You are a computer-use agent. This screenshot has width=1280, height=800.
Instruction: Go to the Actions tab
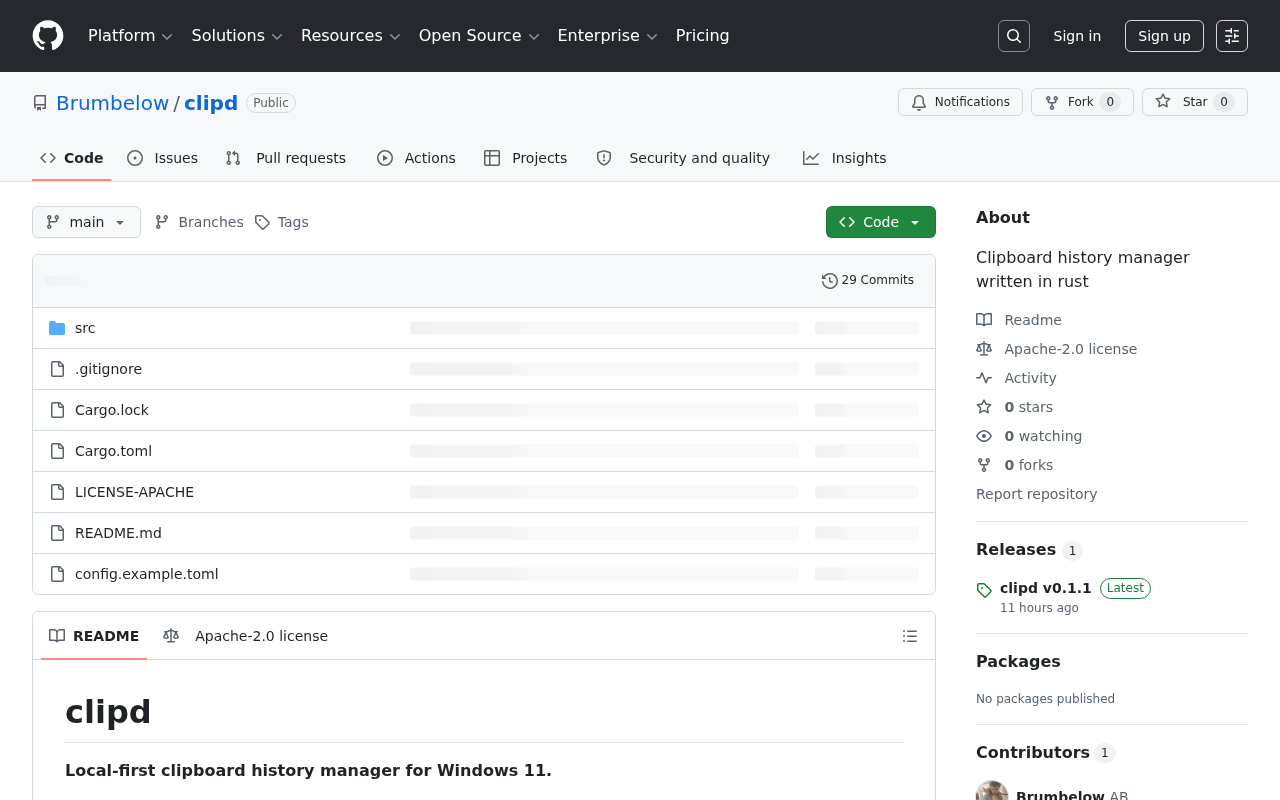tap(416, 158)
